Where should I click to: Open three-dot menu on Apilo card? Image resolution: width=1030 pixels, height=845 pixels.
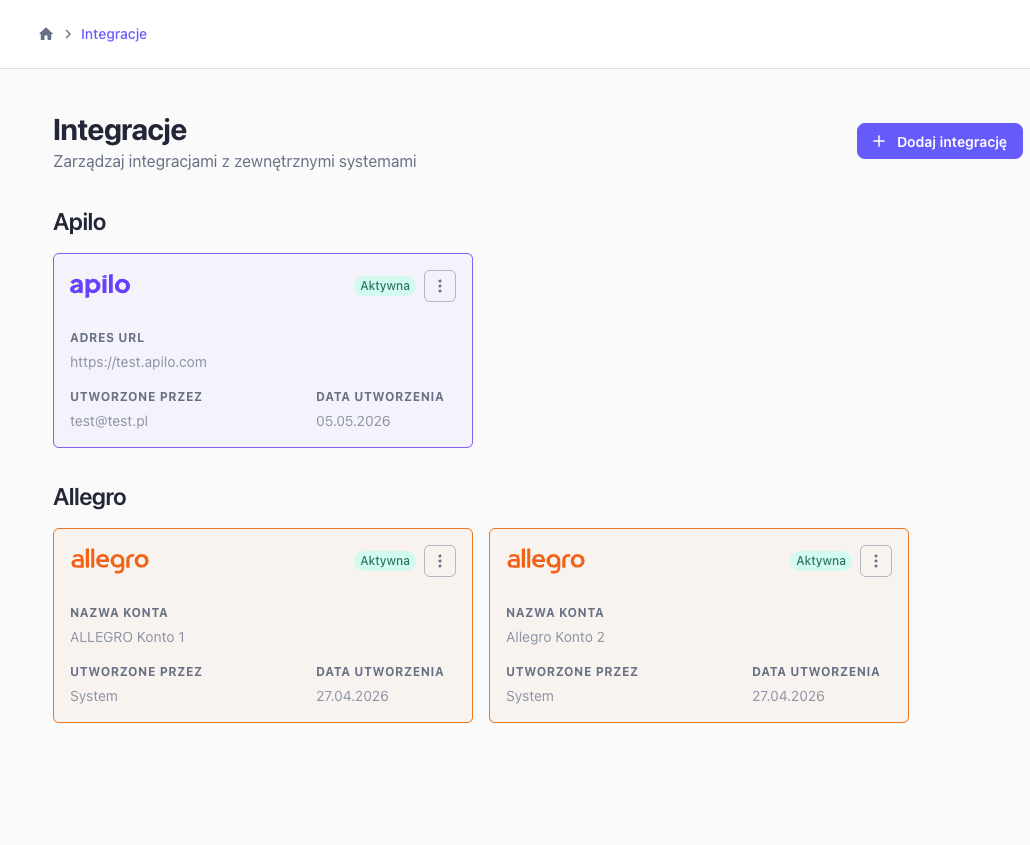click(x=440, y=286)
